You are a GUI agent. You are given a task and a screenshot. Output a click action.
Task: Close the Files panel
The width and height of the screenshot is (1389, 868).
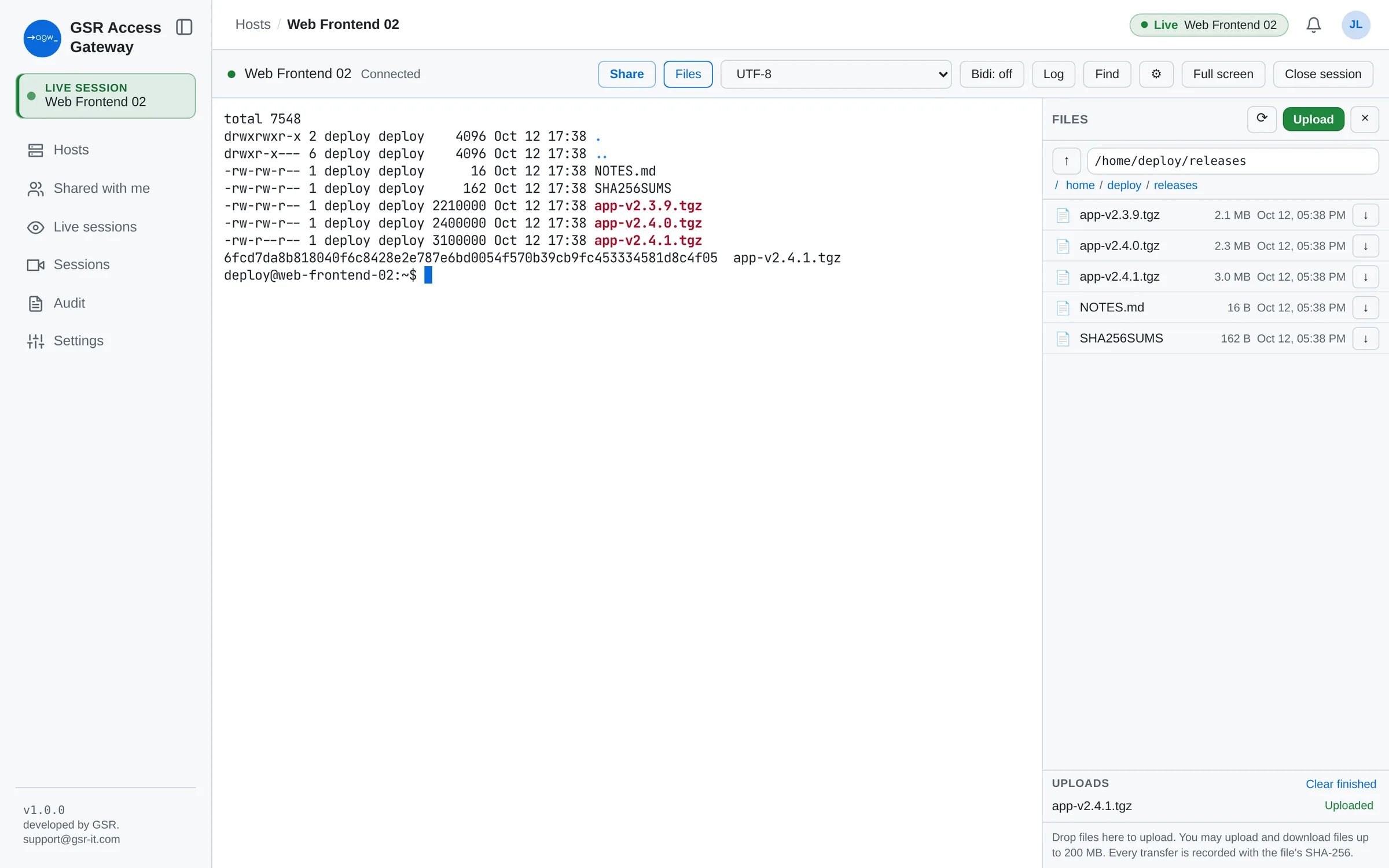tap(1365, 119)
